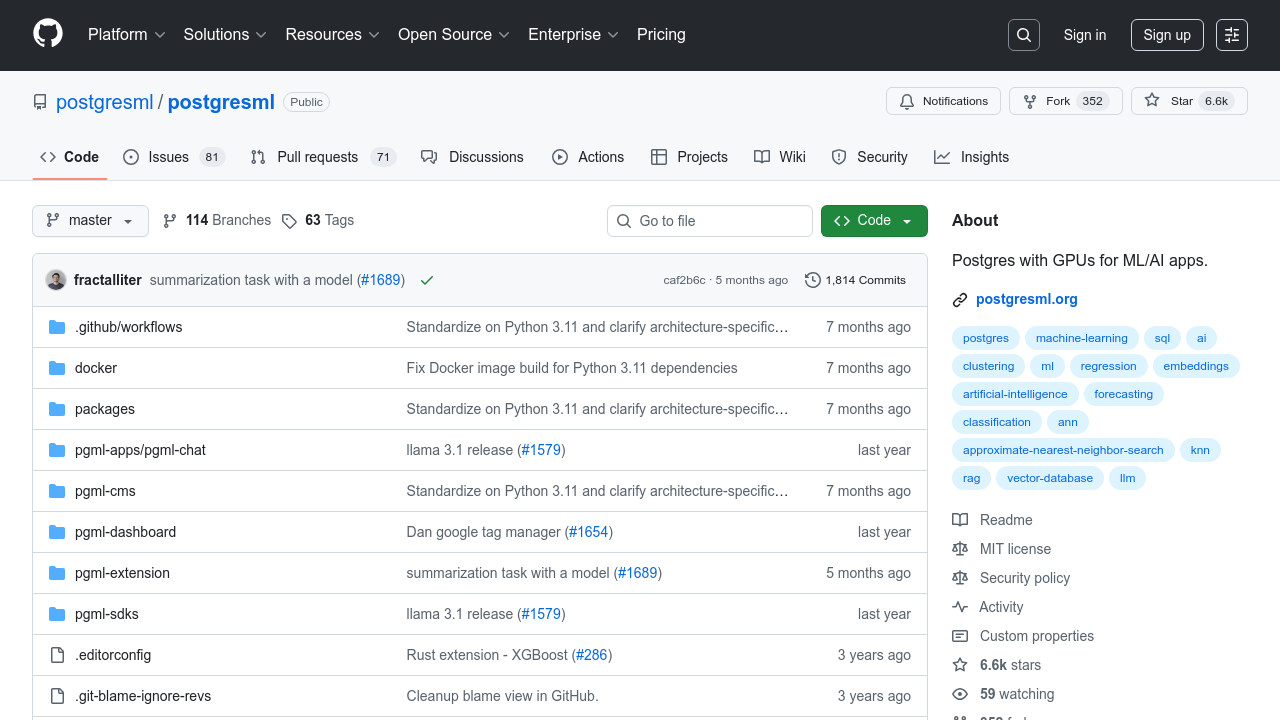
Task: Click the verified commit checkmark badge
Action: tap(427, 280)
